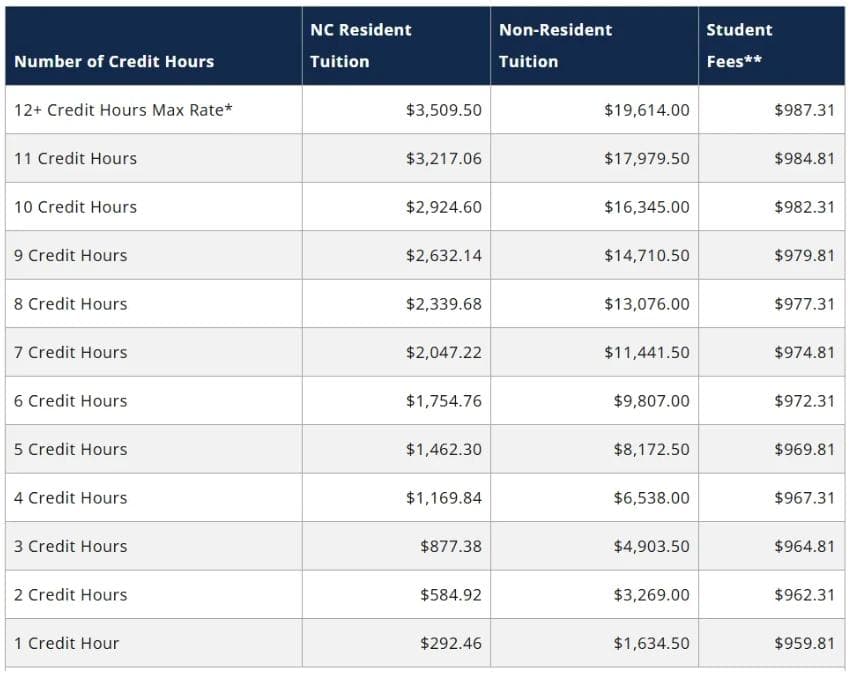Select the NC Resident Tuition column header

pos(360,46)
